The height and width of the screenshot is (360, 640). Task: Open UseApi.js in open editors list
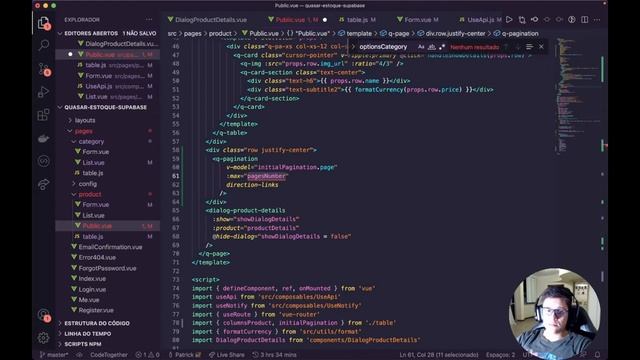click(x=108, y=86)
